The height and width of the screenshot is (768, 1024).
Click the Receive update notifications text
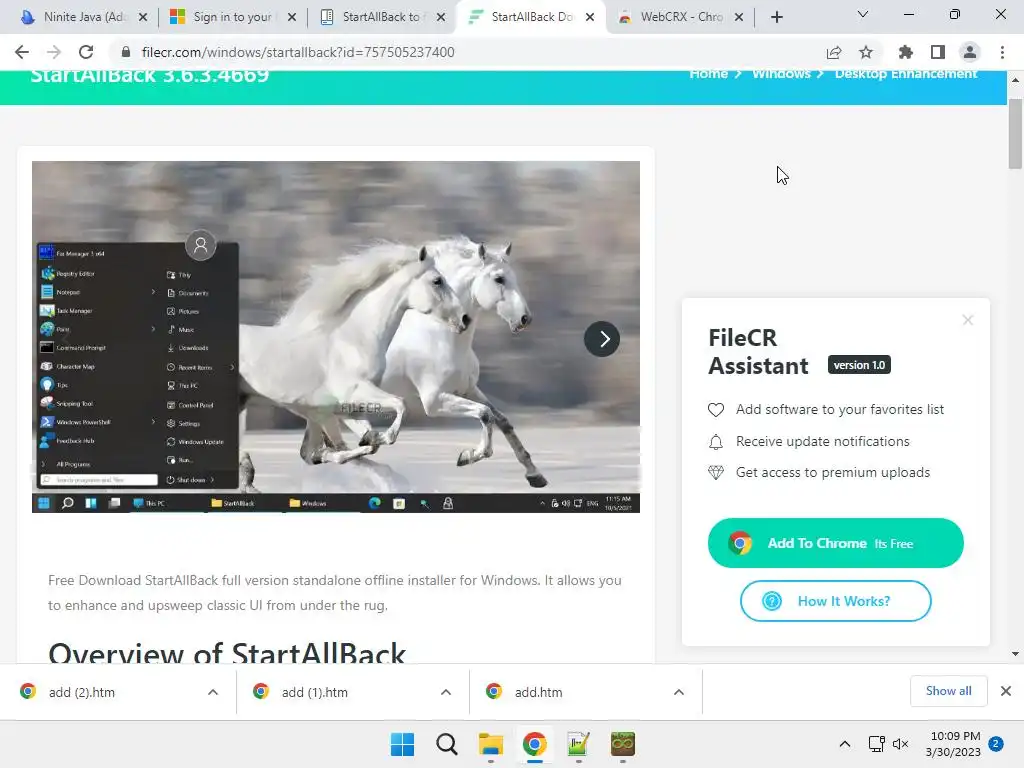click(x=822, y=441)
